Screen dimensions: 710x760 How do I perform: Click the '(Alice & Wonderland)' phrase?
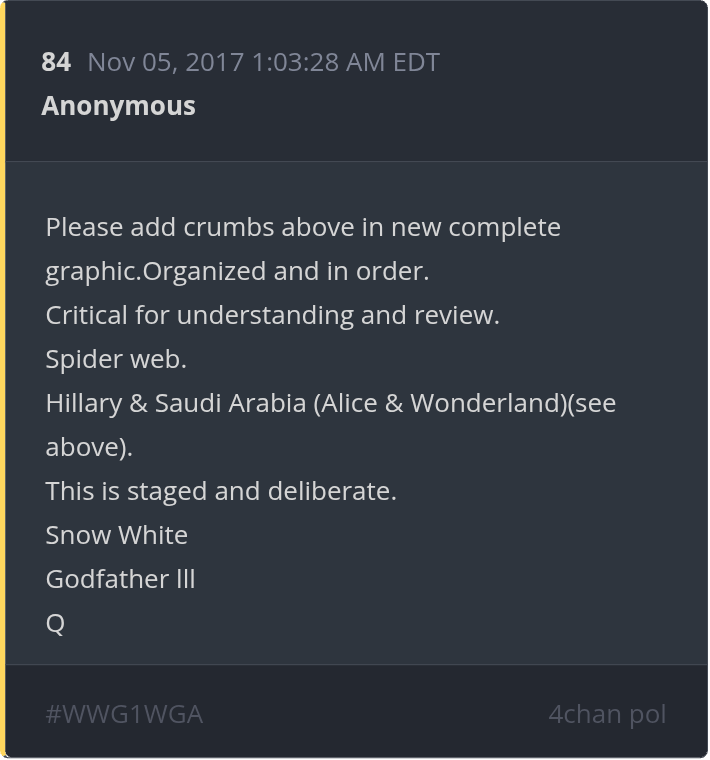pyautogui.click(x=441, y=403)
